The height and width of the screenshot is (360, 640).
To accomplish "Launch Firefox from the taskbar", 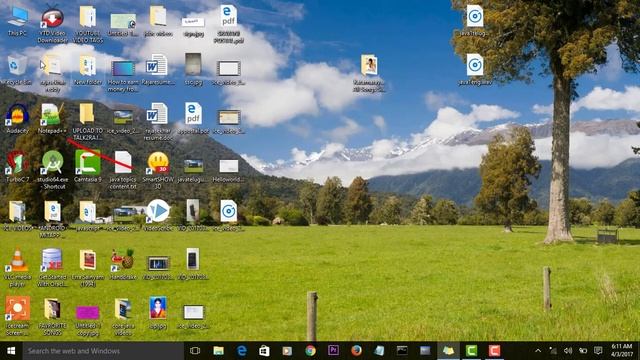I will coord(356,351).
